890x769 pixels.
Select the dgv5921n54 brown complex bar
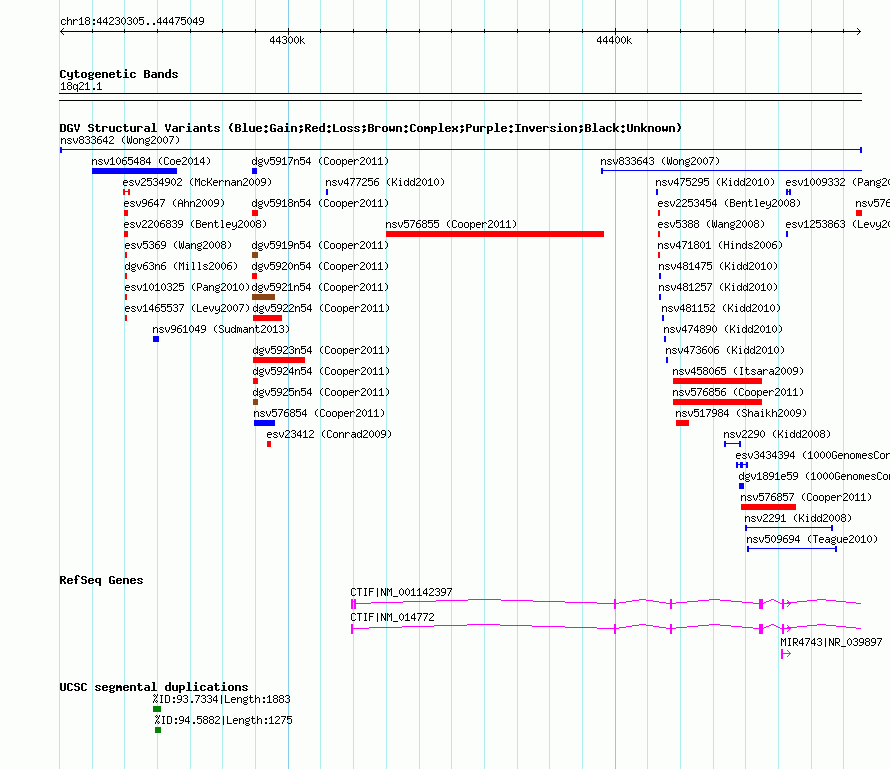pyautogui.click(x=263, y=297)
